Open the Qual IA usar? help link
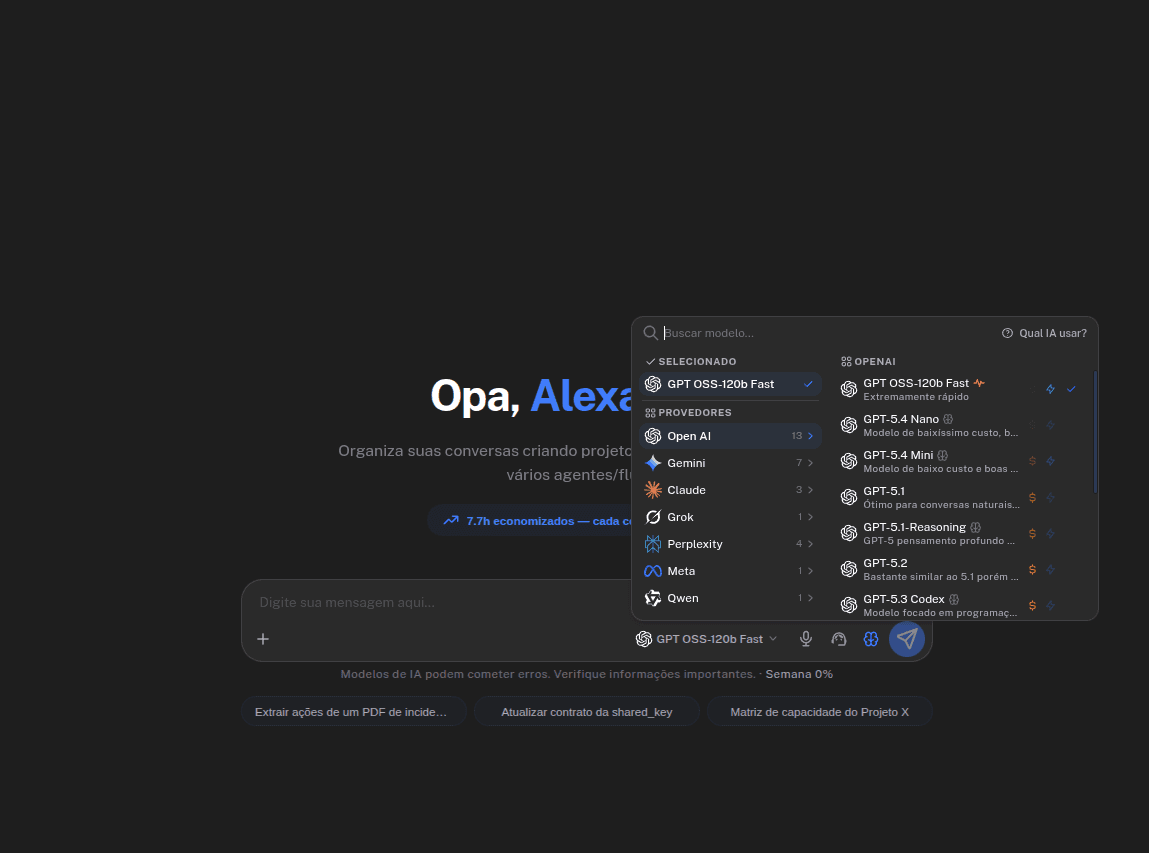 [1044, 333]
